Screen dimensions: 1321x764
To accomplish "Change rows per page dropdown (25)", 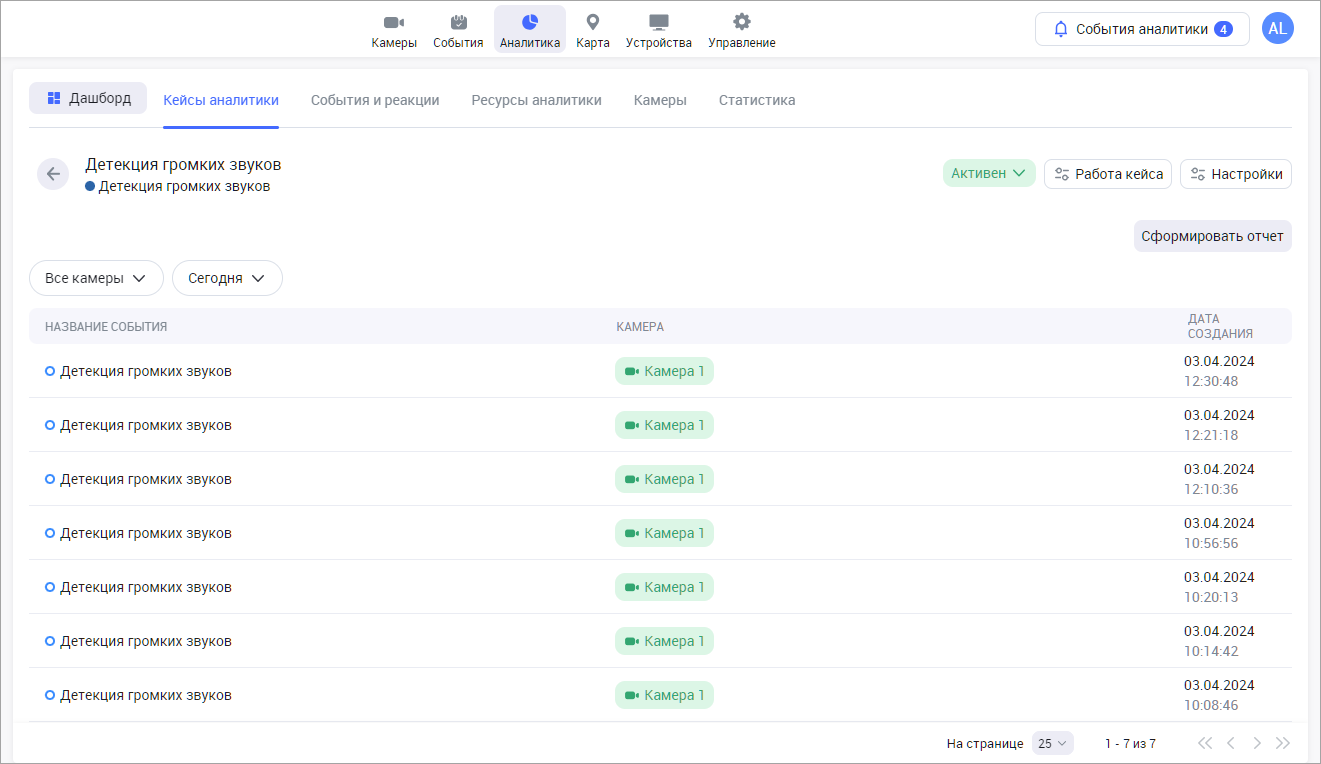I will click(1052, 743).
